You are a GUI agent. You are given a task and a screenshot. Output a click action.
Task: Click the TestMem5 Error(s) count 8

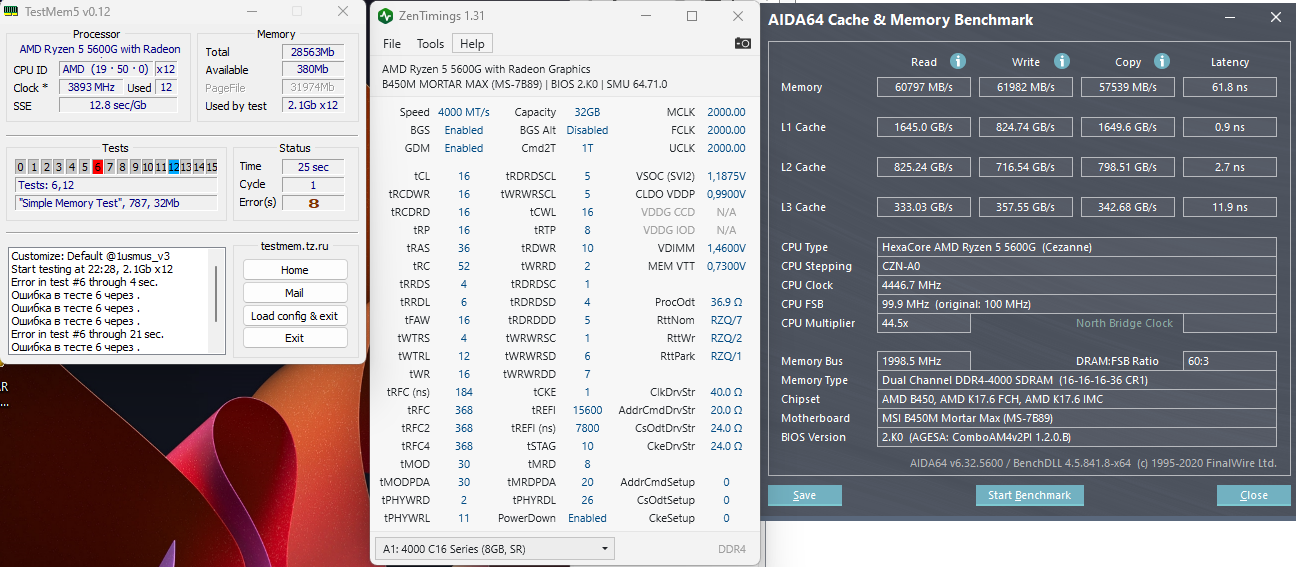click(313, 203)
